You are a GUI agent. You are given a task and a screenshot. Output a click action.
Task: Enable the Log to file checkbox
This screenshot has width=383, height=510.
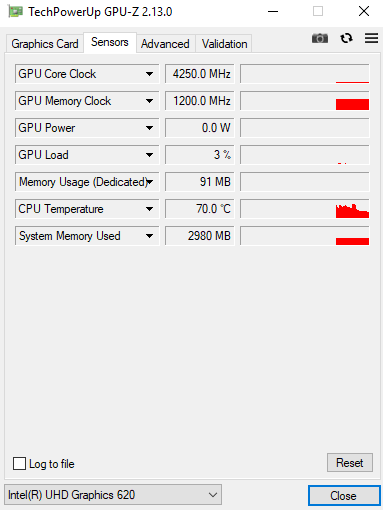19,463
